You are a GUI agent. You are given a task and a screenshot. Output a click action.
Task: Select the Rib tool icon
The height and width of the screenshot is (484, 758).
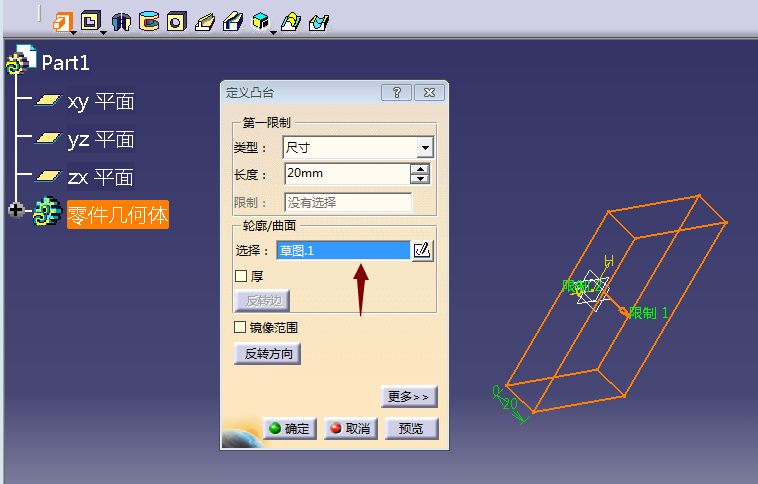point(204,21)
